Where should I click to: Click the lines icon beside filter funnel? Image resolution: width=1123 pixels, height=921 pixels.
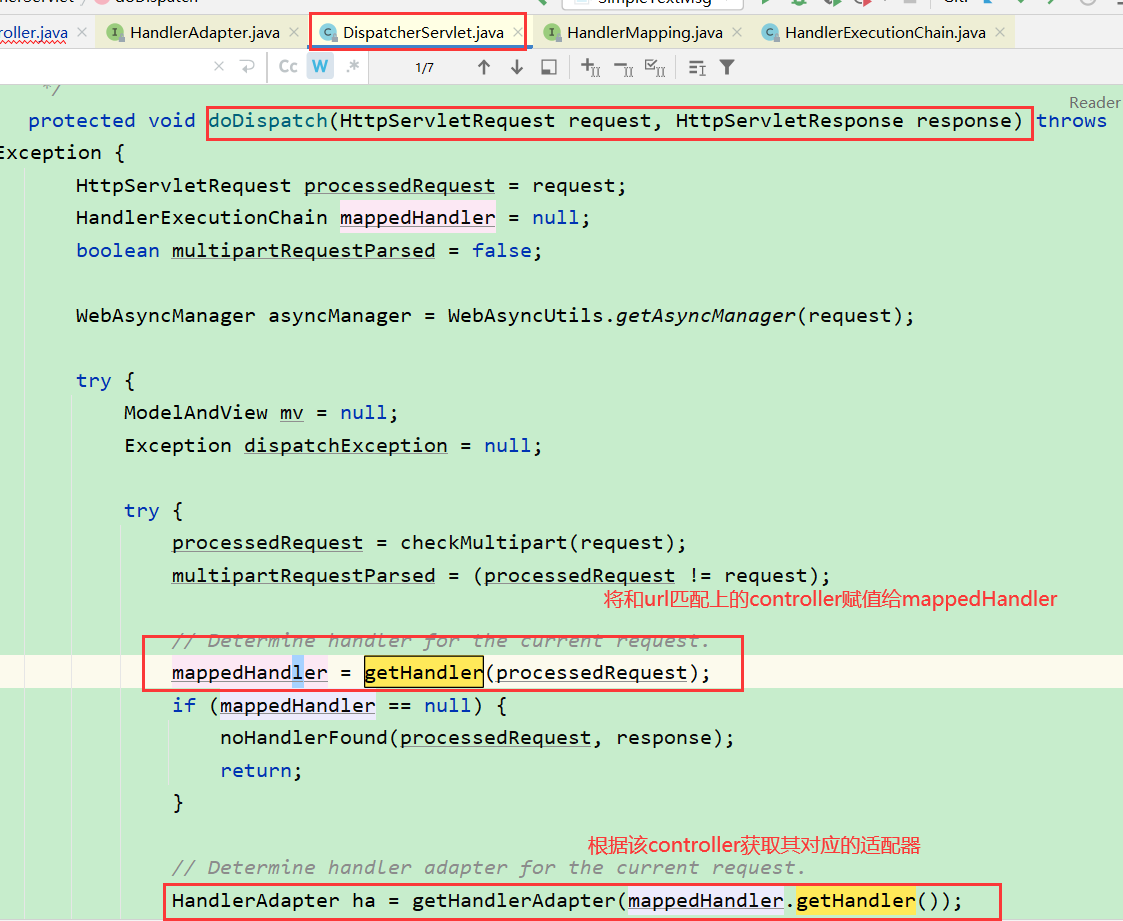click(697, 67)
